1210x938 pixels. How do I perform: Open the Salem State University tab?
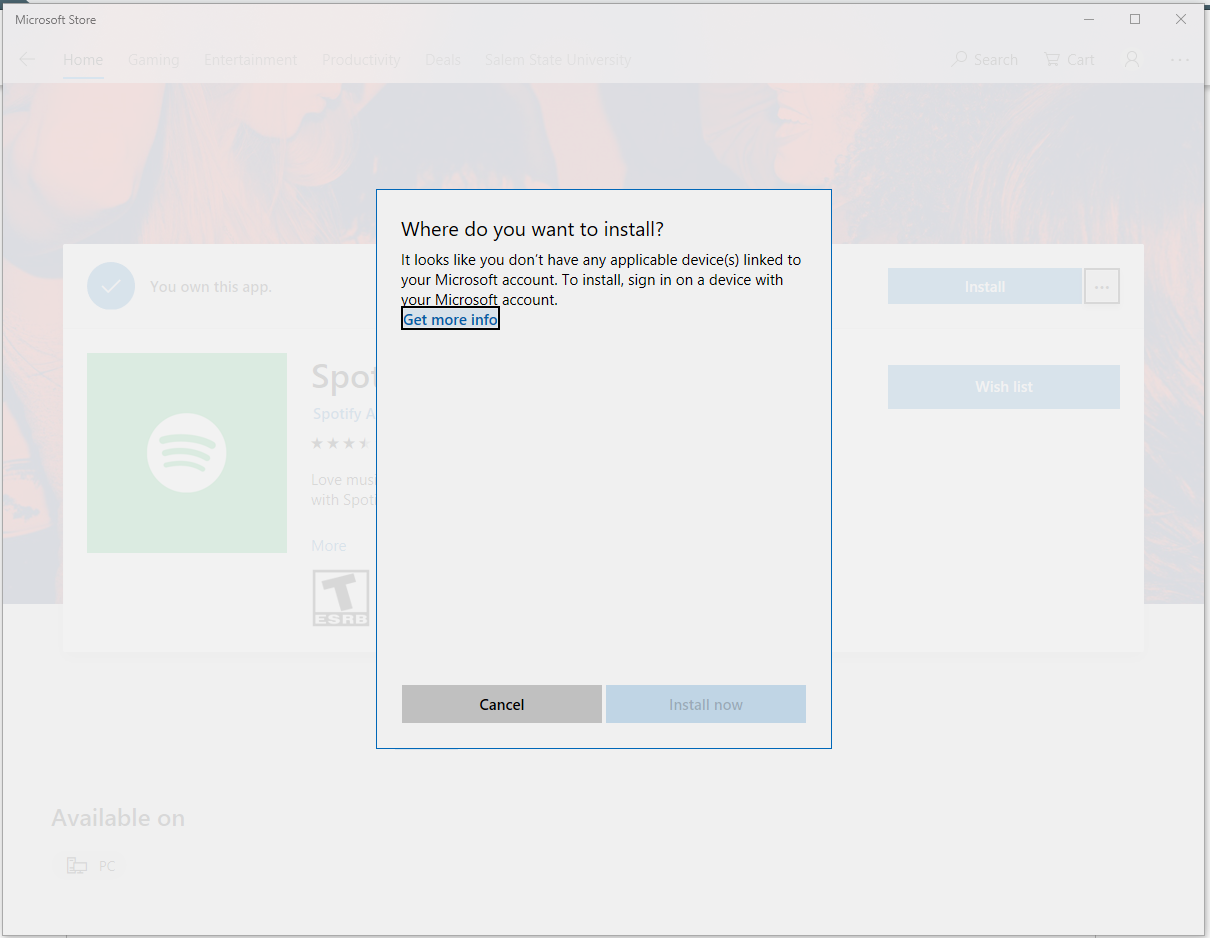558,60
